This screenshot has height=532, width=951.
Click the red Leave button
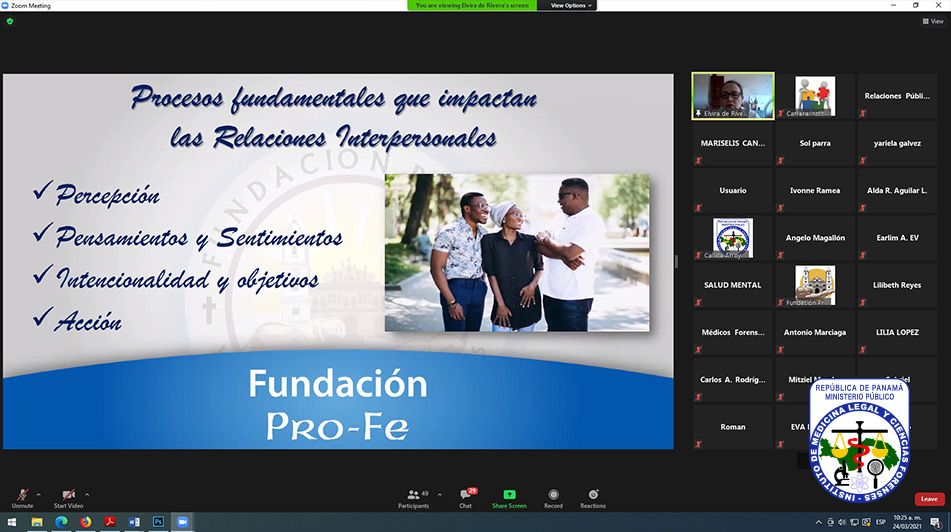pos(929,499)
